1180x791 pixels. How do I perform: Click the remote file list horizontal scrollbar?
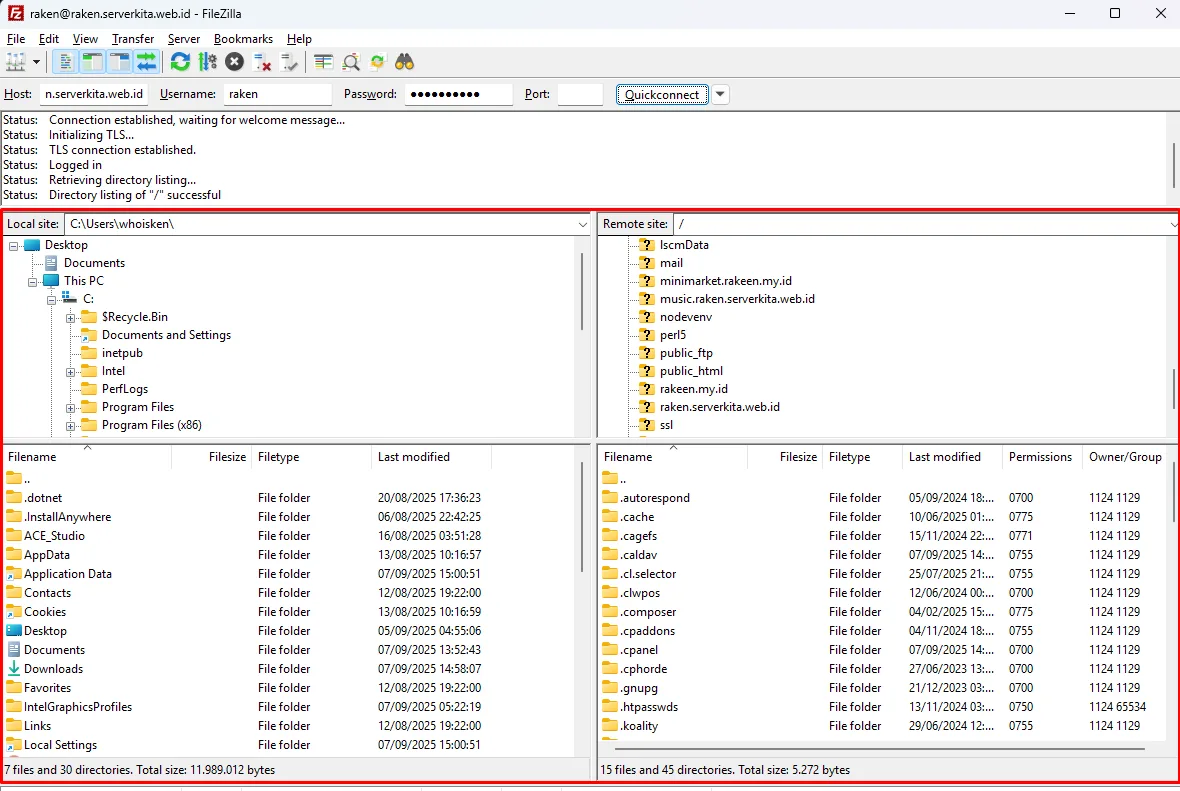(x=880, y=748)
